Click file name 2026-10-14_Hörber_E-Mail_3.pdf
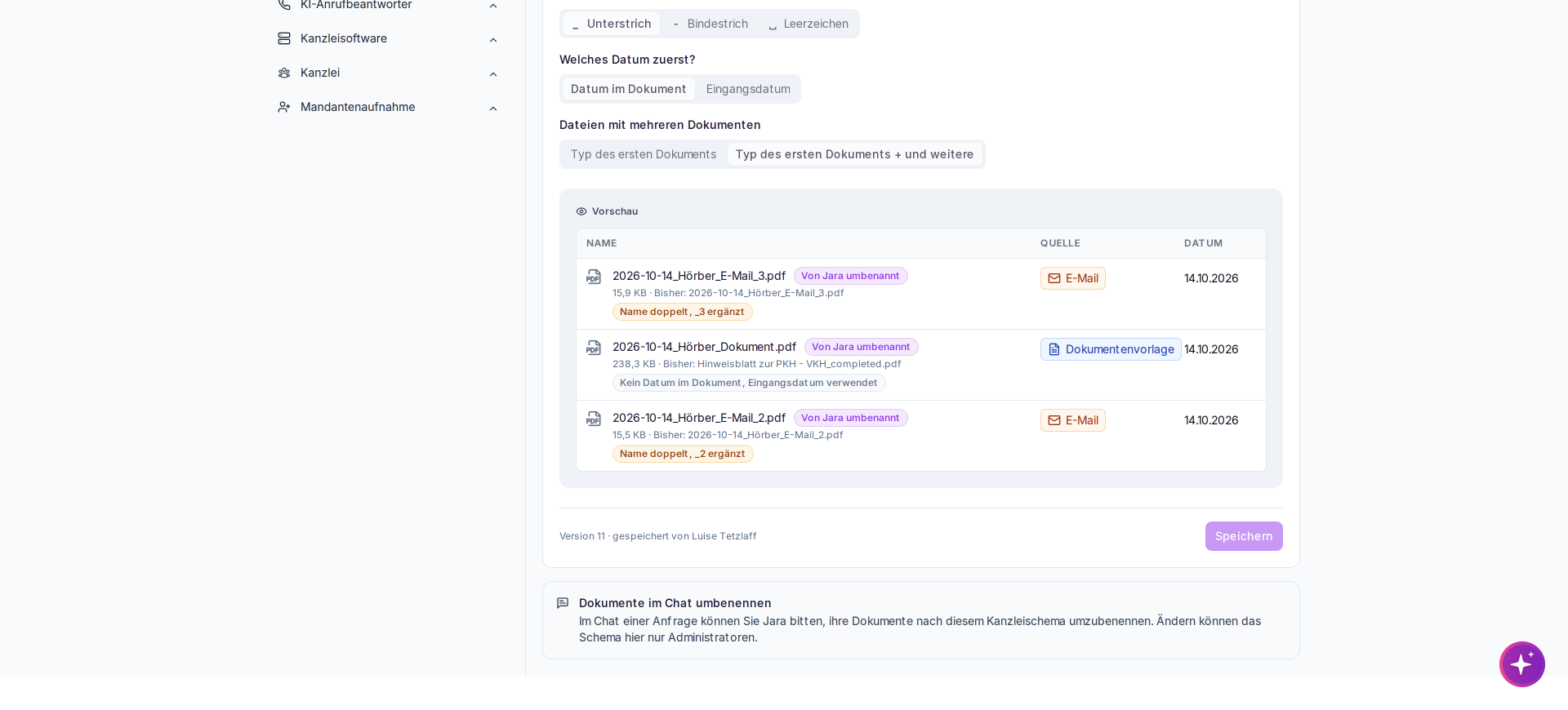This screenshot has height=710, width=1568. click(699, 276)
